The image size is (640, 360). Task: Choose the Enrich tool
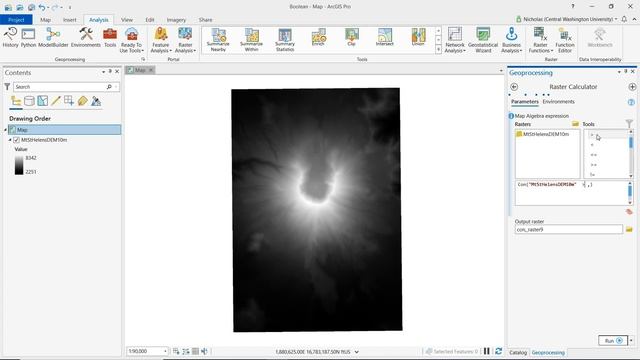[318, 38]
